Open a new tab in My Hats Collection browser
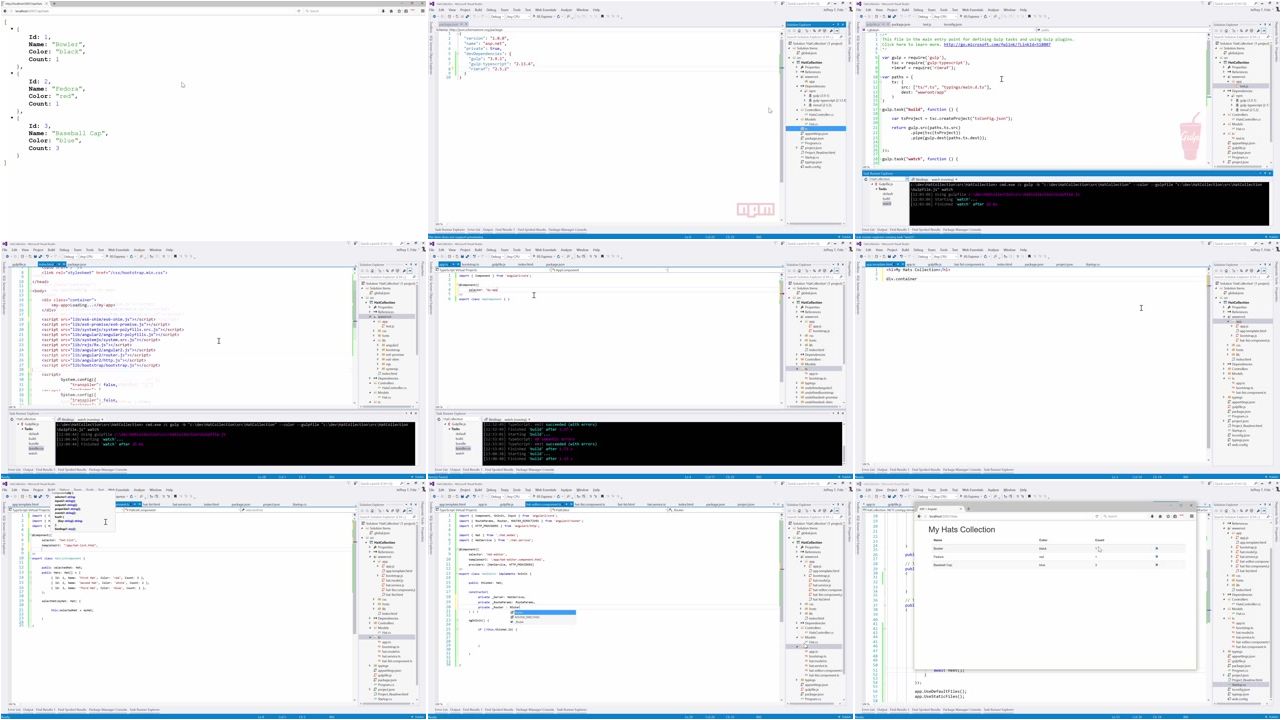 coord(968,509)
